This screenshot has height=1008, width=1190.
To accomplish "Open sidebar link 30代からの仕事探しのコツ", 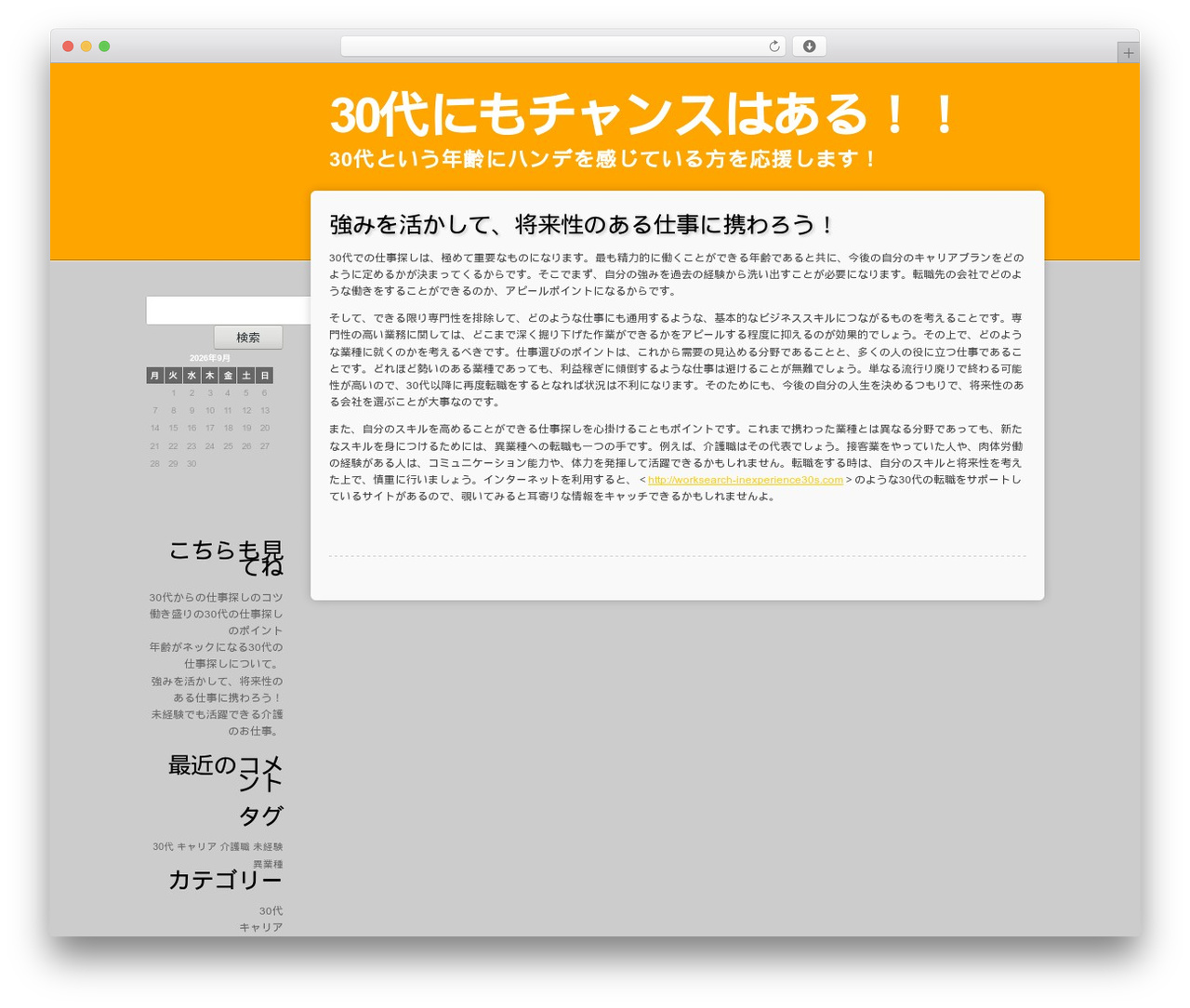I will pos(216,597).
